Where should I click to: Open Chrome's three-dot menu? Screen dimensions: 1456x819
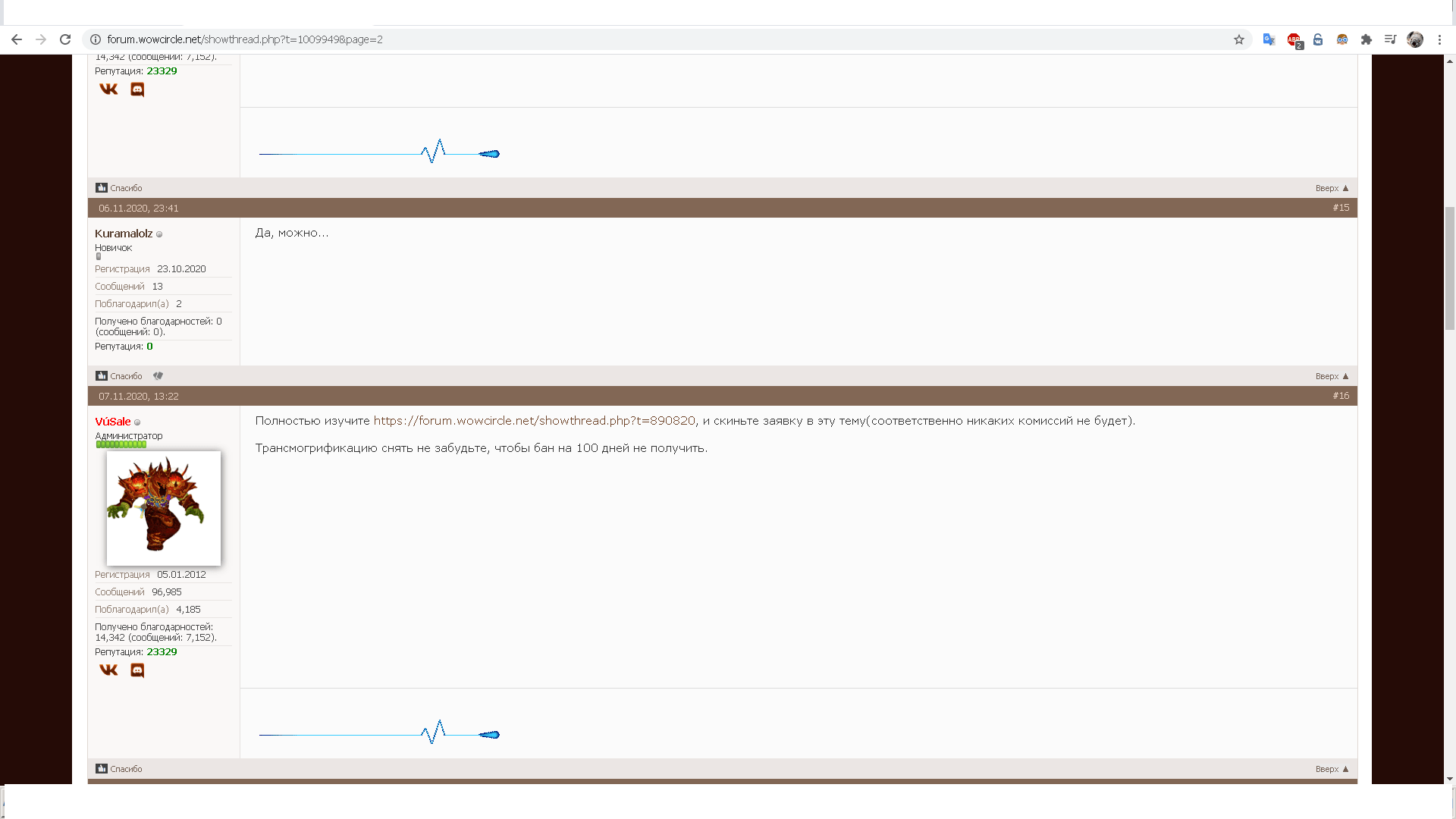point(1439,39)
